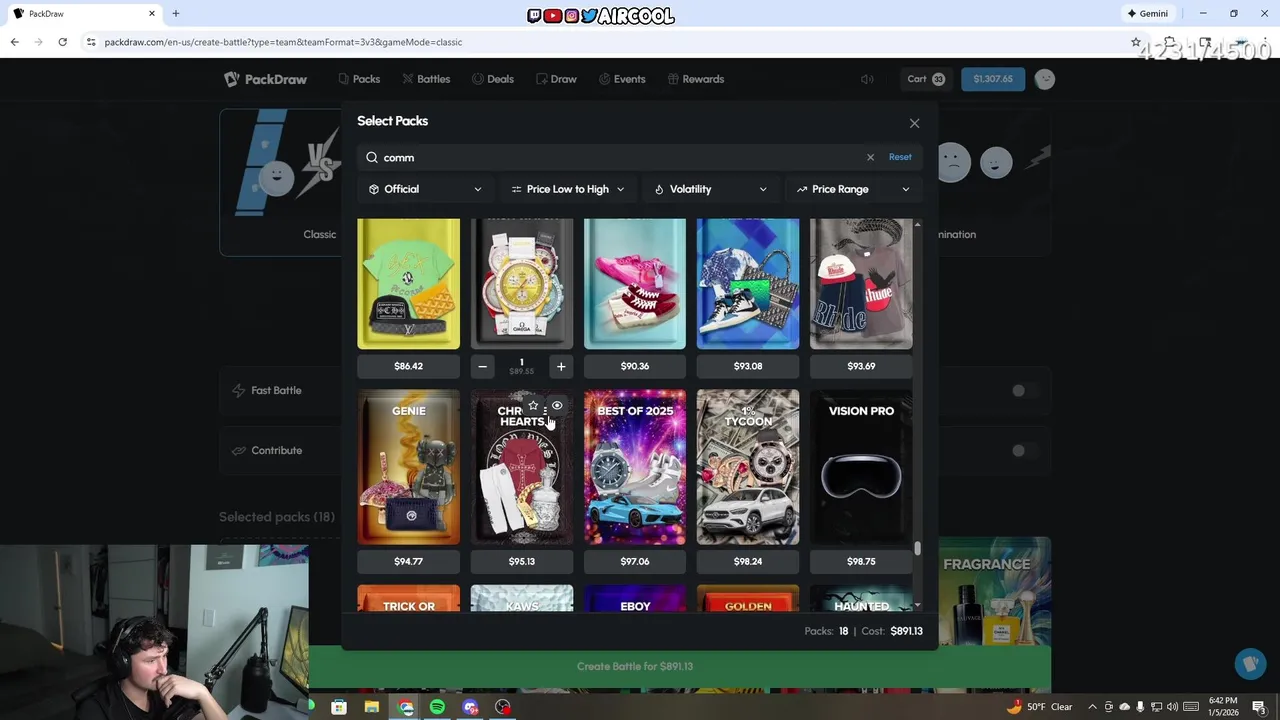Close the Select Packs dialog
This screenshot has width=1280, height=720.
pos(914,123)
